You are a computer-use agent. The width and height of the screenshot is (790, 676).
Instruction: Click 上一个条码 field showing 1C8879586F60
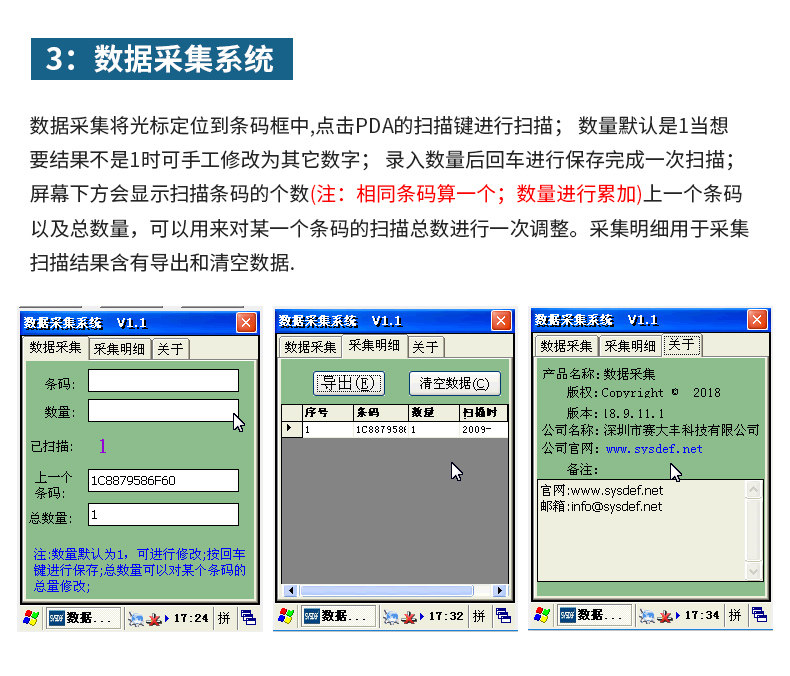(163, 481)
